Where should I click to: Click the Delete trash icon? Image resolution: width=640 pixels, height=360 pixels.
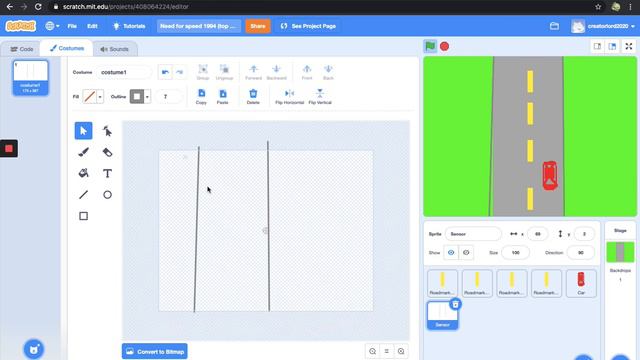[x=253, y=97]
